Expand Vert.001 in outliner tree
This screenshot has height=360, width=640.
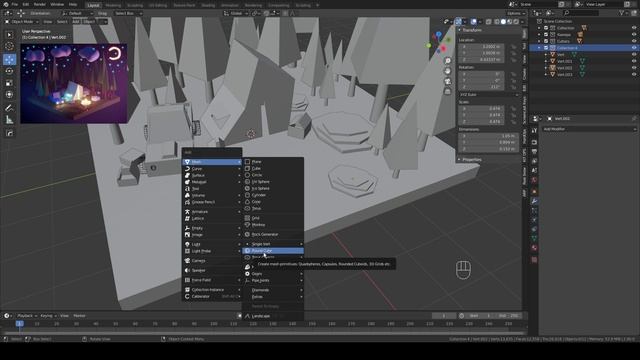546,61
